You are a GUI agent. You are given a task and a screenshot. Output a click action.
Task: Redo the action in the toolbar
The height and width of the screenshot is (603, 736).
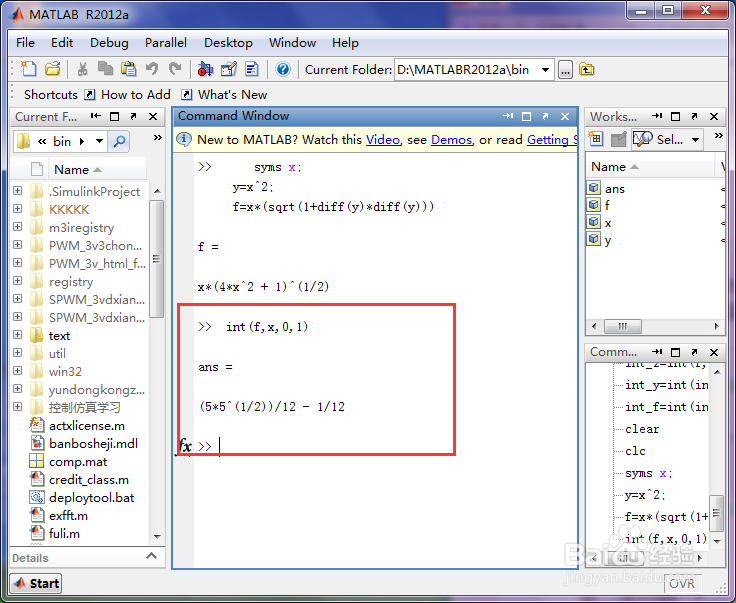pyautogui.click(x=175, y=69)
